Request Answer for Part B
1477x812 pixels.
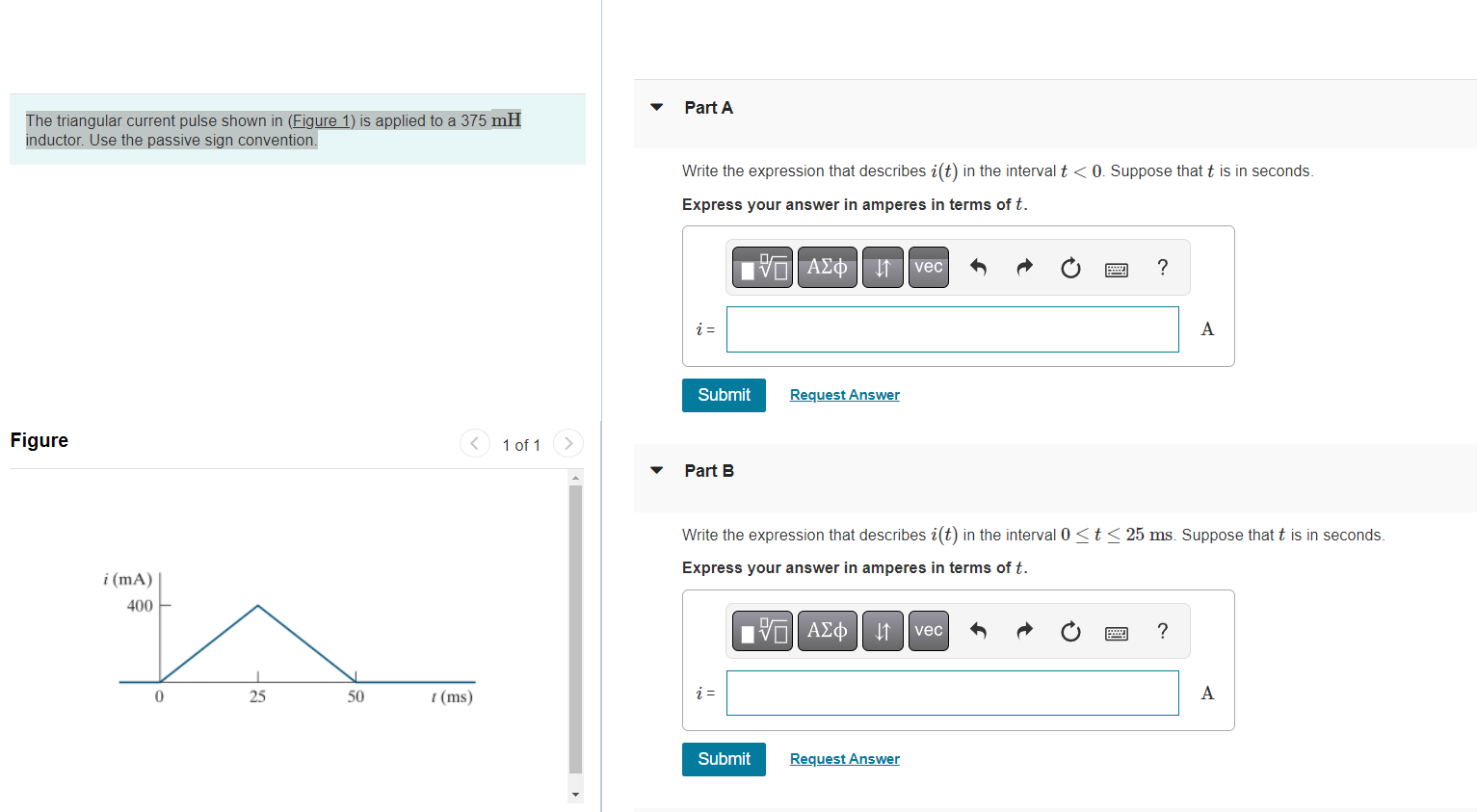tap(844, 759)
